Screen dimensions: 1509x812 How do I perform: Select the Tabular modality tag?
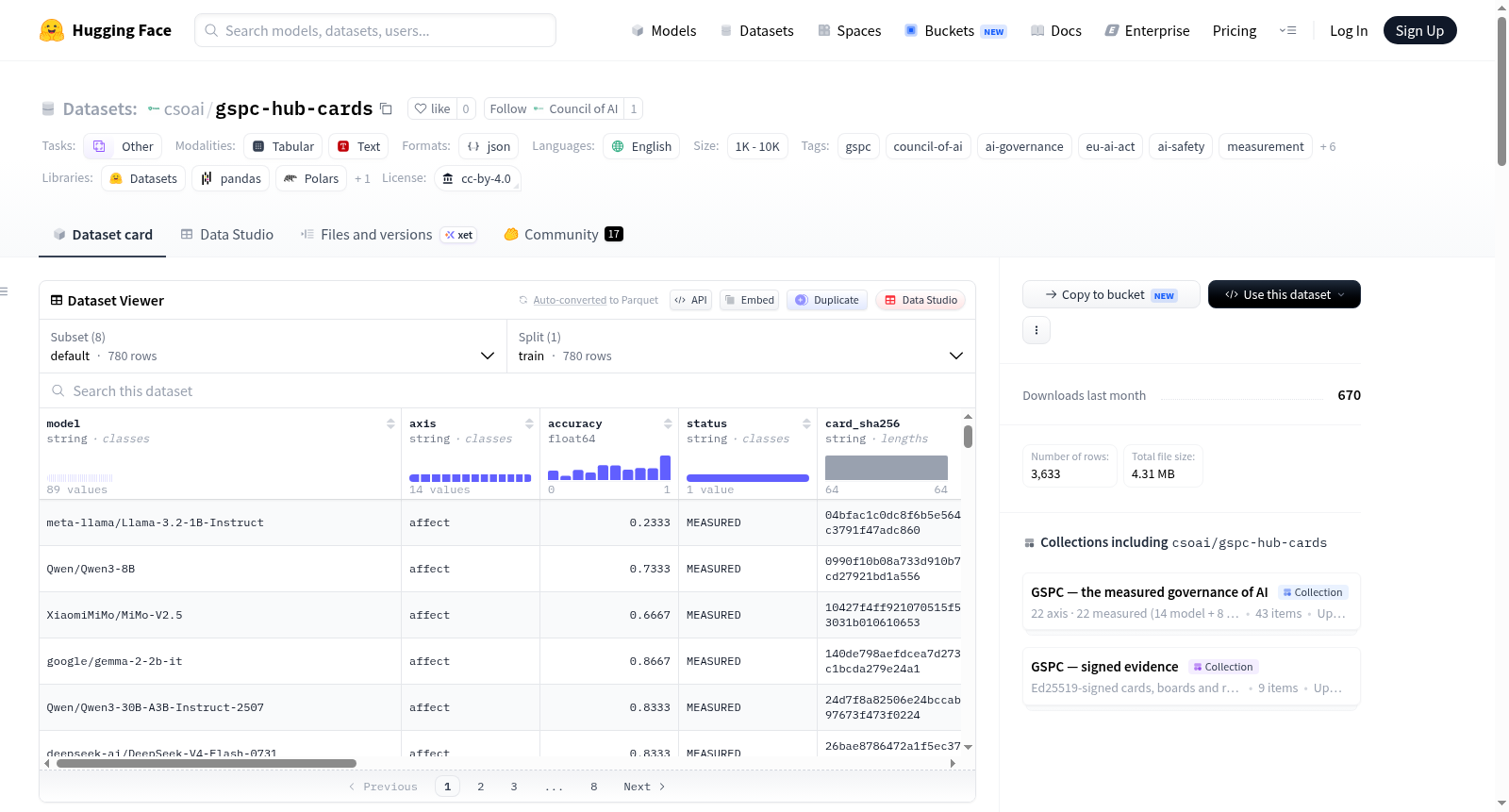coord(283,146)
